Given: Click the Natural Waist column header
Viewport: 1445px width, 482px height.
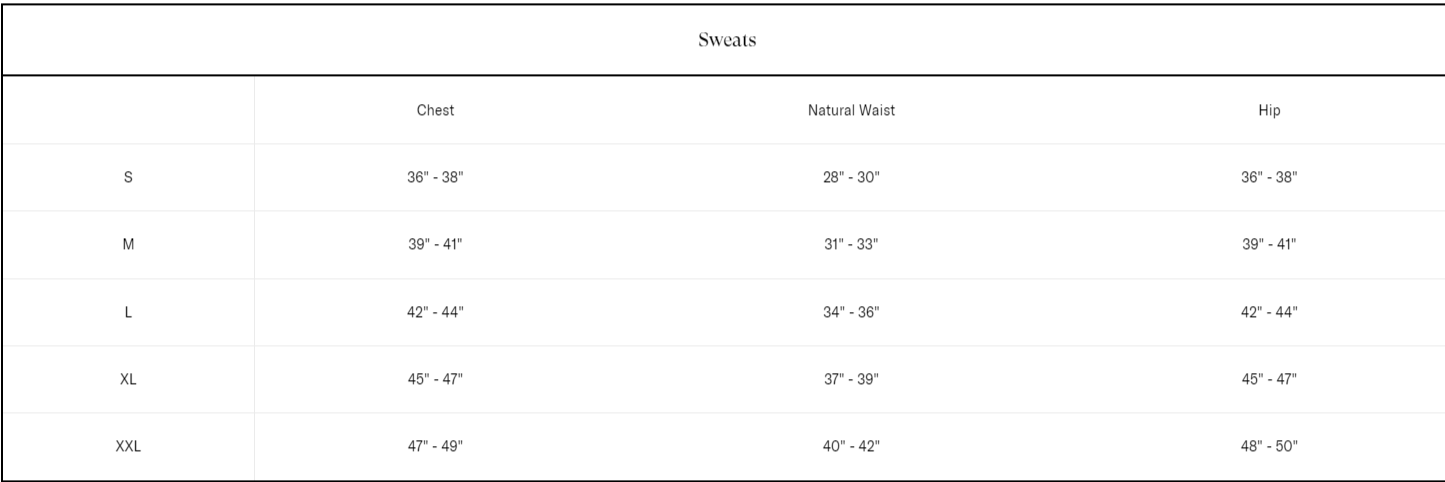Looking at the screenshot, I should (x=851, y=111).
